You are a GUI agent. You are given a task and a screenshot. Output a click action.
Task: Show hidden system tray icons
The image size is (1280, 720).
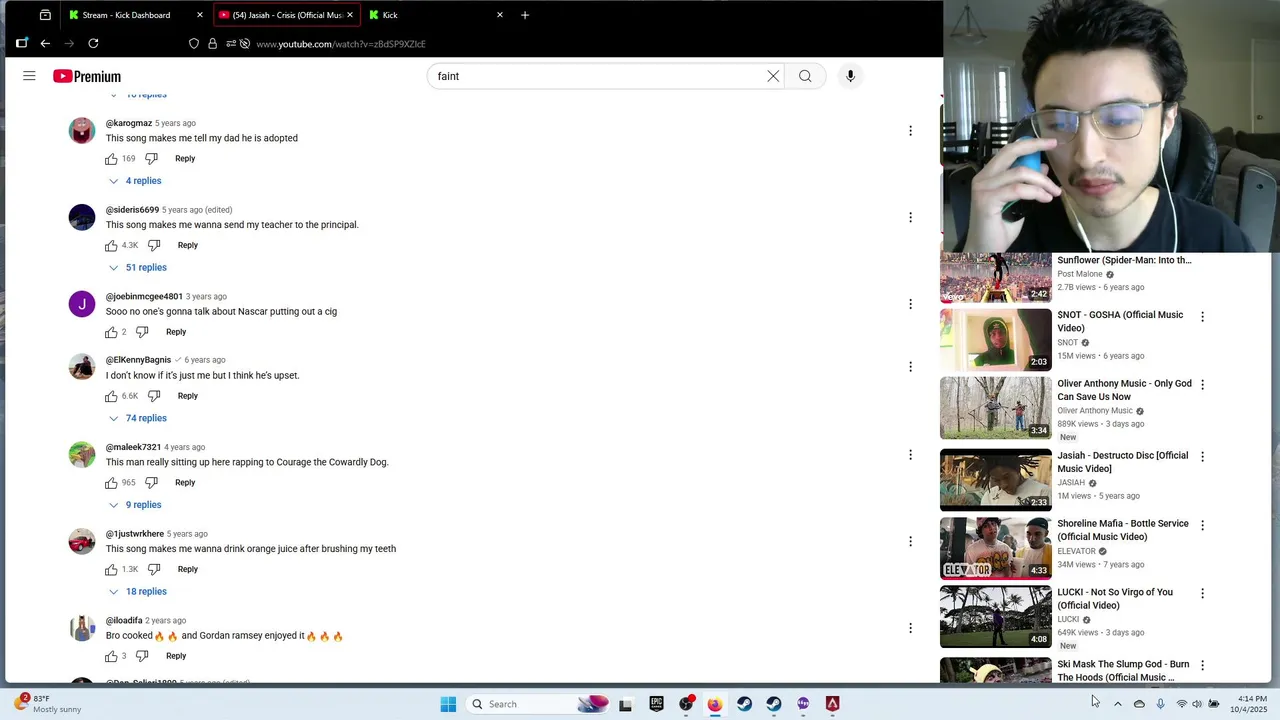(1117, 704)
